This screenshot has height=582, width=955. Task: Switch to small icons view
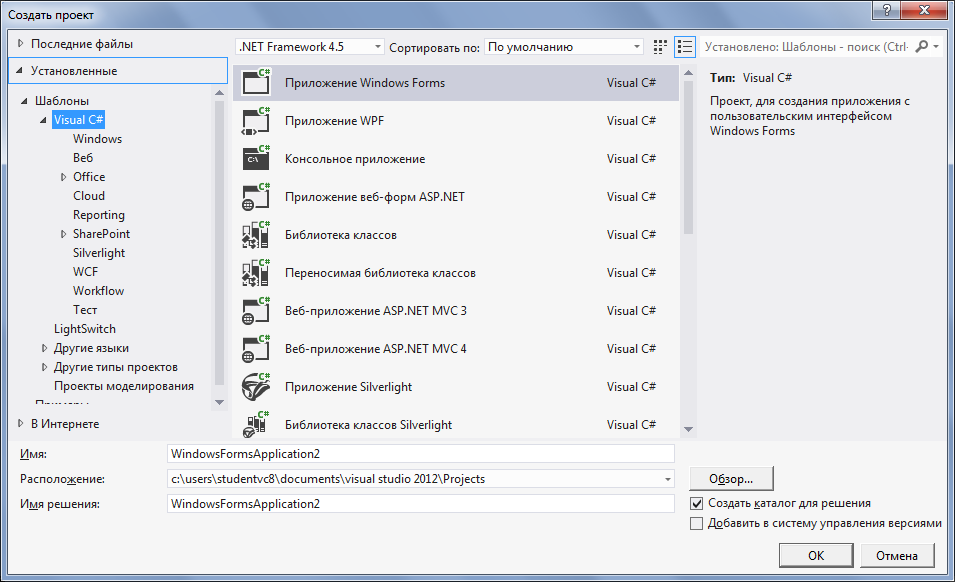pos(660,47)
